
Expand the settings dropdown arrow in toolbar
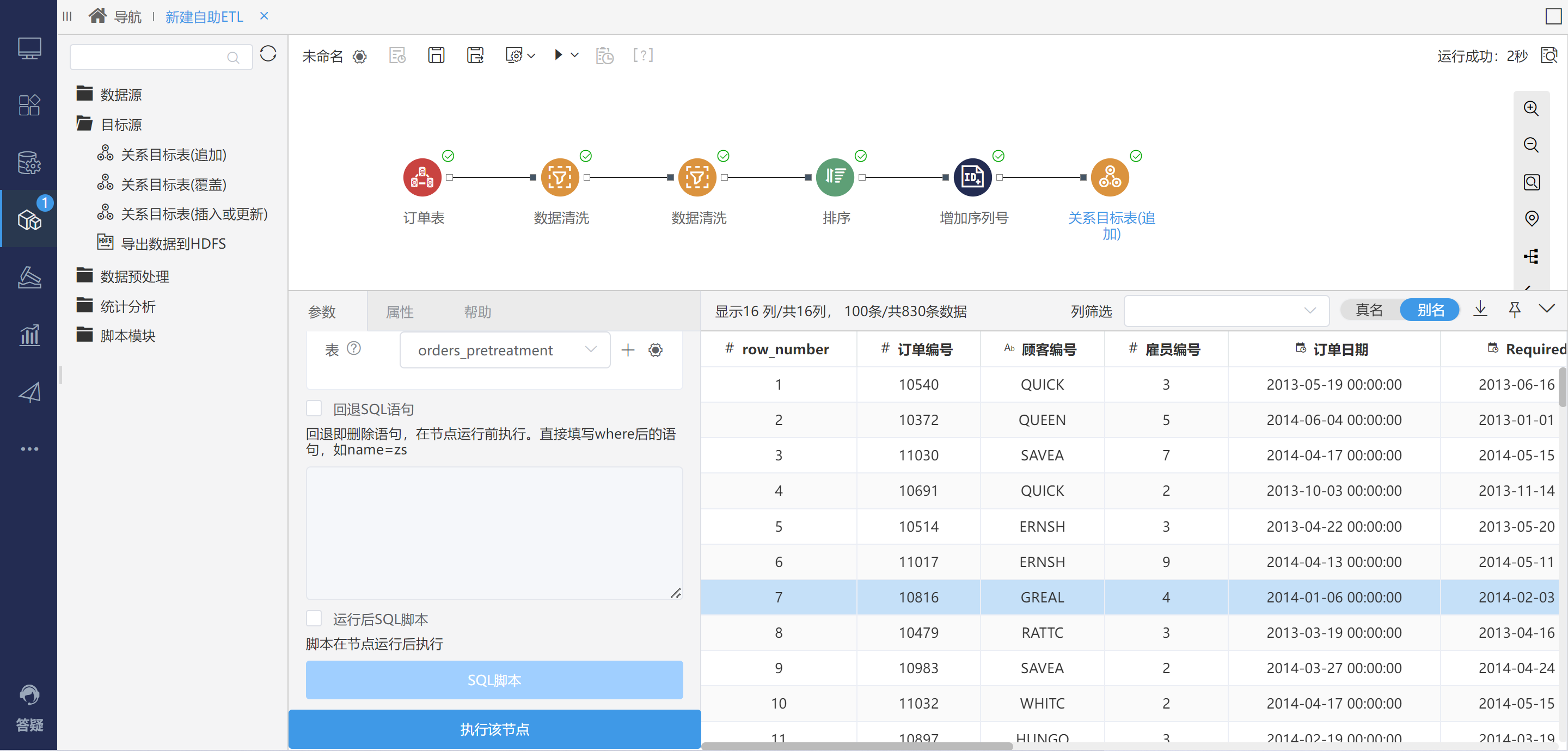[531, 56]
